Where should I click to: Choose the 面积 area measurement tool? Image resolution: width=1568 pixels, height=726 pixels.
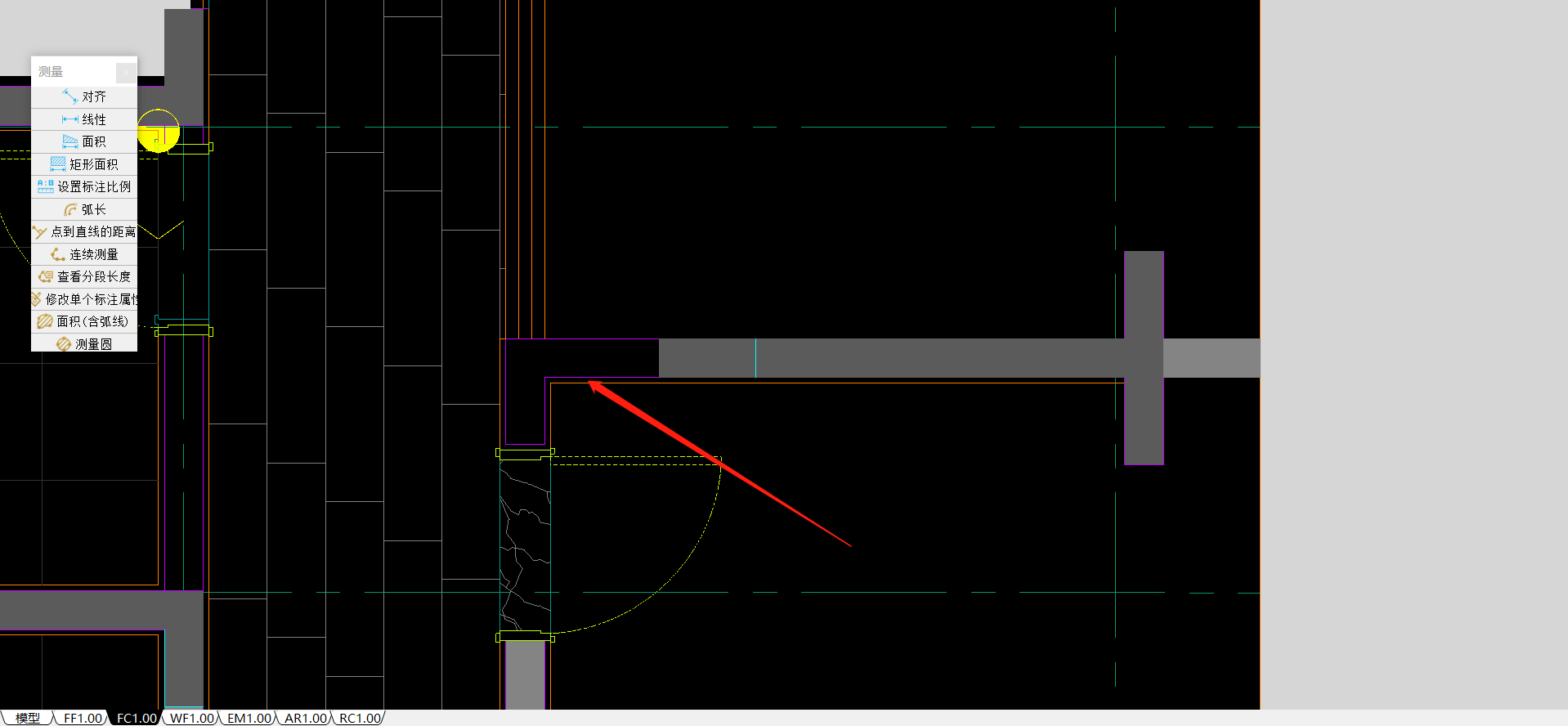tap(84, 141)
